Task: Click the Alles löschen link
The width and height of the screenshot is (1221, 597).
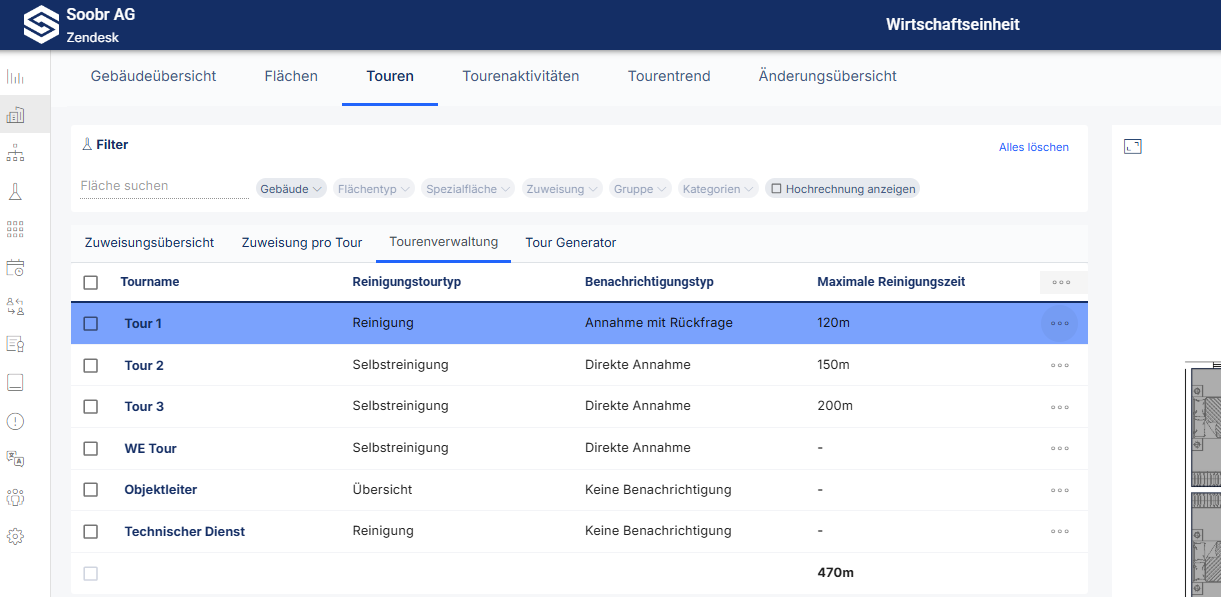Action: click(x=1033, y=147)
